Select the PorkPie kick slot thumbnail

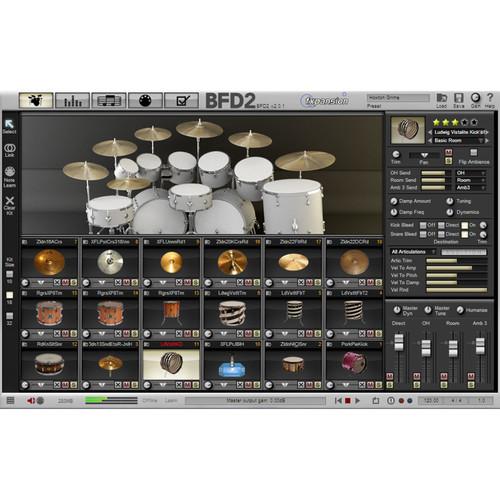pyautogui.click(x=354, y=364)
